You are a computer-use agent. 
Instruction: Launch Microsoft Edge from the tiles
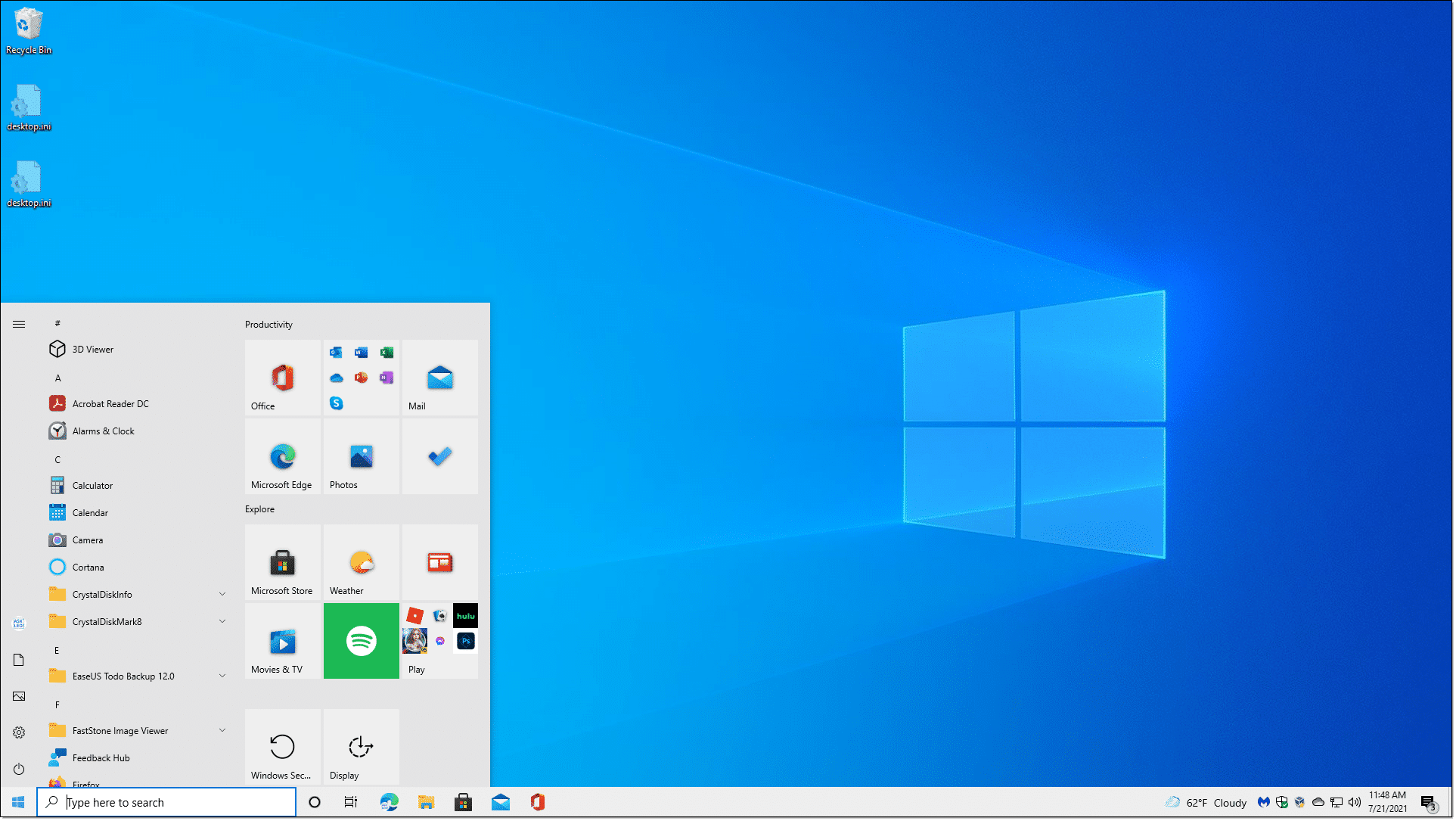(283, 456)
